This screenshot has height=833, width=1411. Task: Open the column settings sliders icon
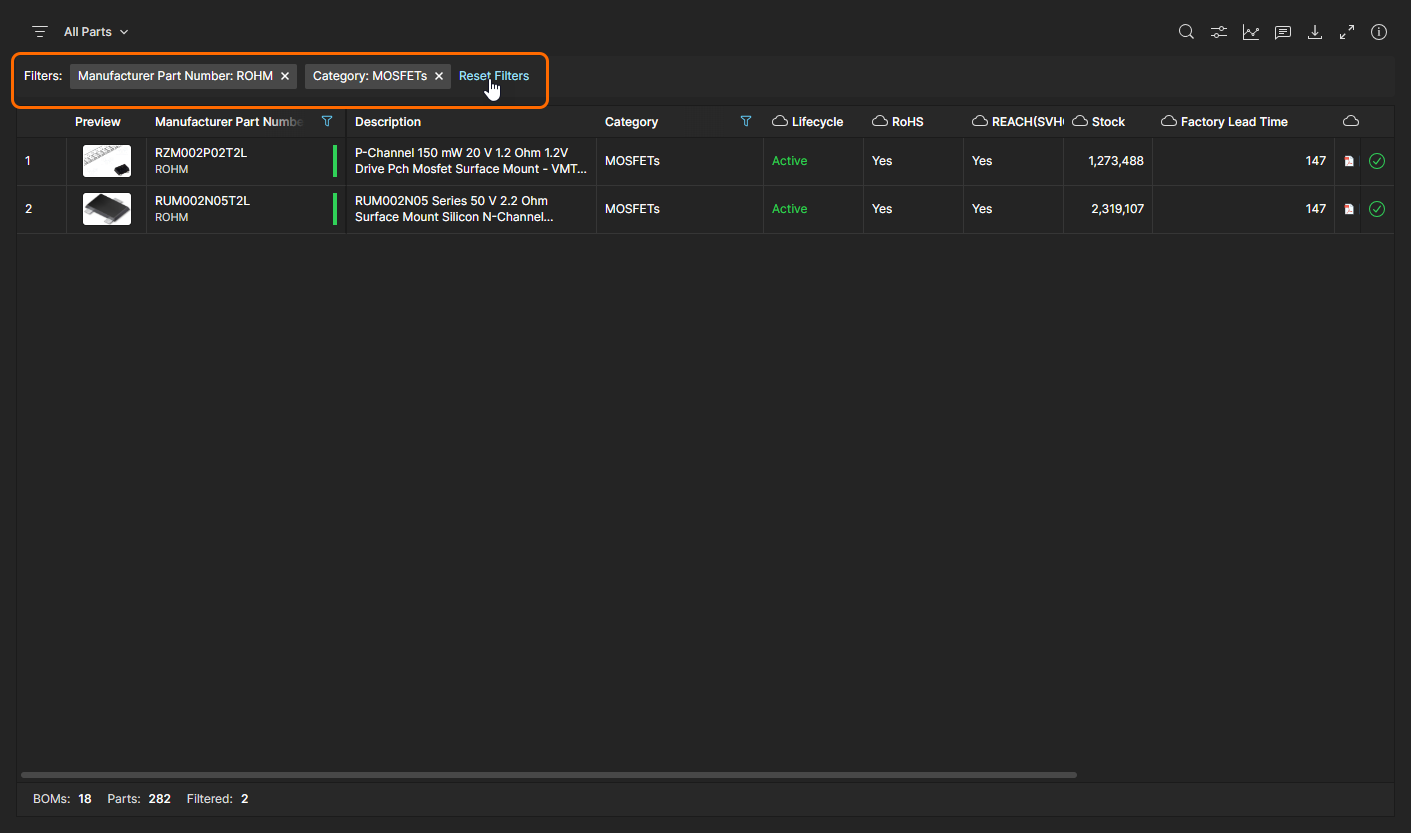[1218, 32]
